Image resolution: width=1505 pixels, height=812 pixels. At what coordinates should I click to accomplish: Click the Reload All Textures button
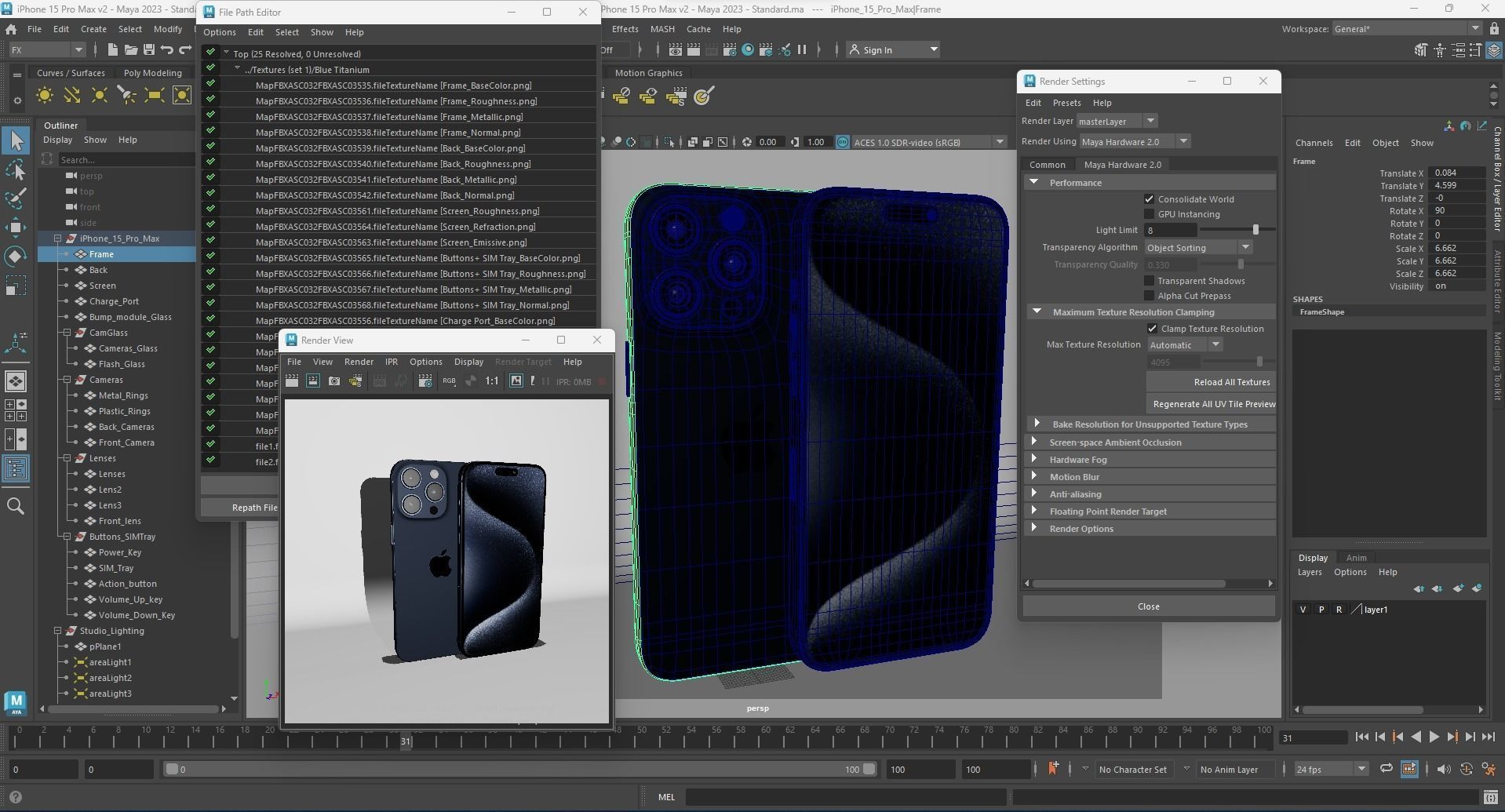(1211, 382)
